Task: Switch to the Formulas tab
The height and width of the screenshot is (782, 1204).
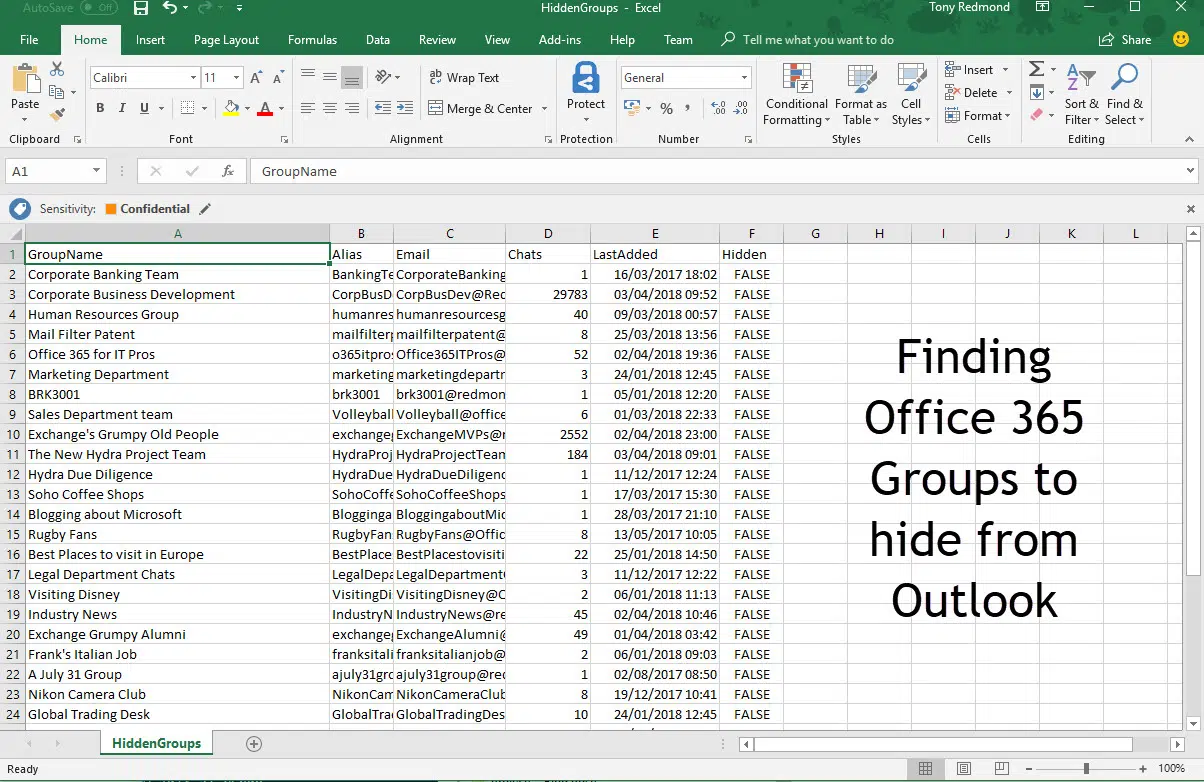Action: tap(312, 40)
